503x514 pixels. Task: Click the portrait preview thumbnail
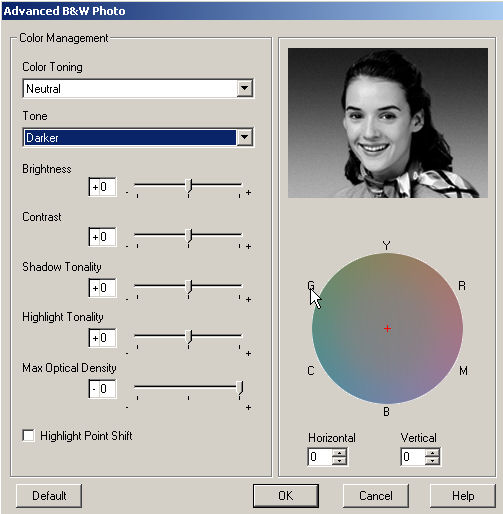click(388, 123)
